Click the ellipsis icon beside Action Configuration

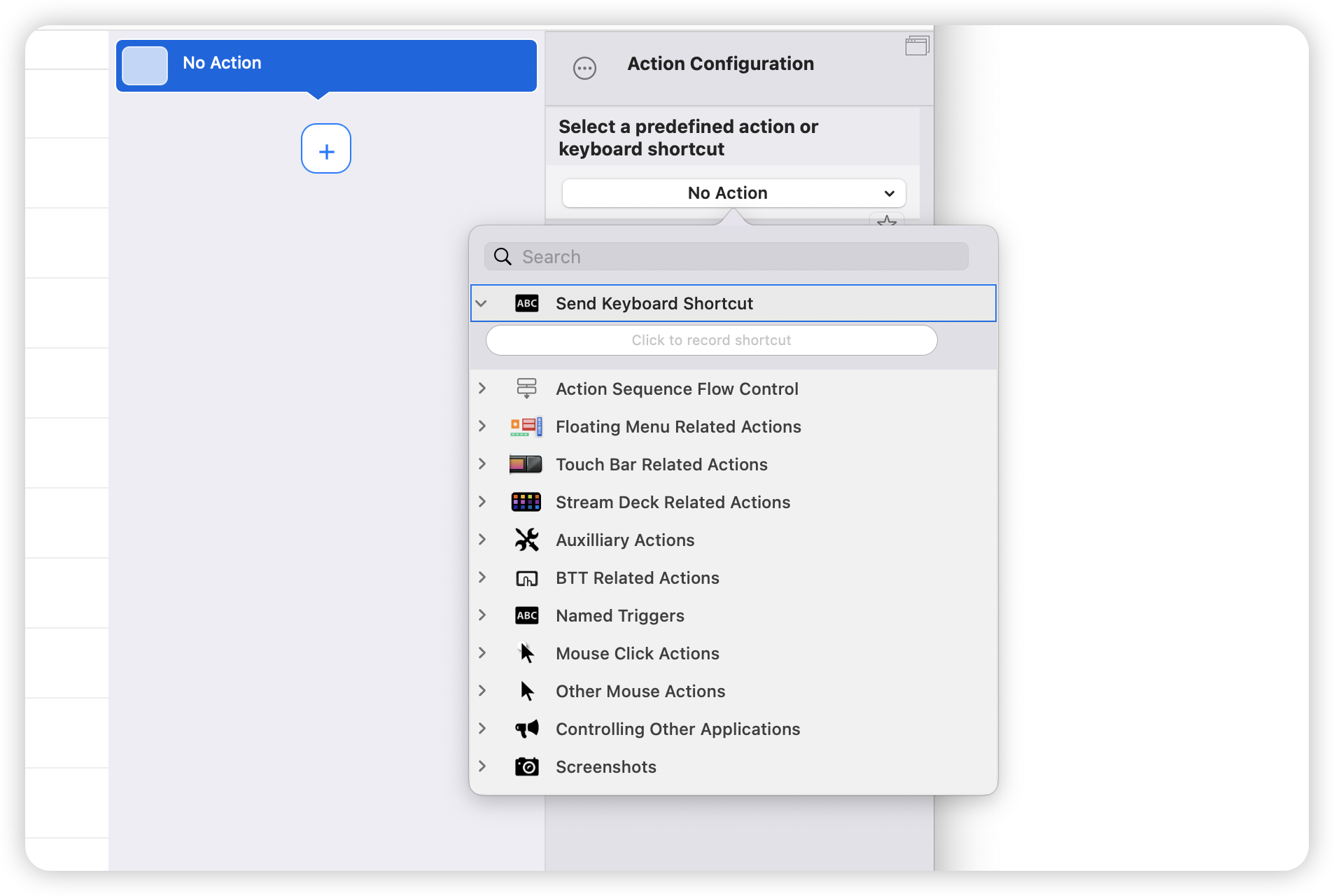pyautogui.click(x=584, y=68)
